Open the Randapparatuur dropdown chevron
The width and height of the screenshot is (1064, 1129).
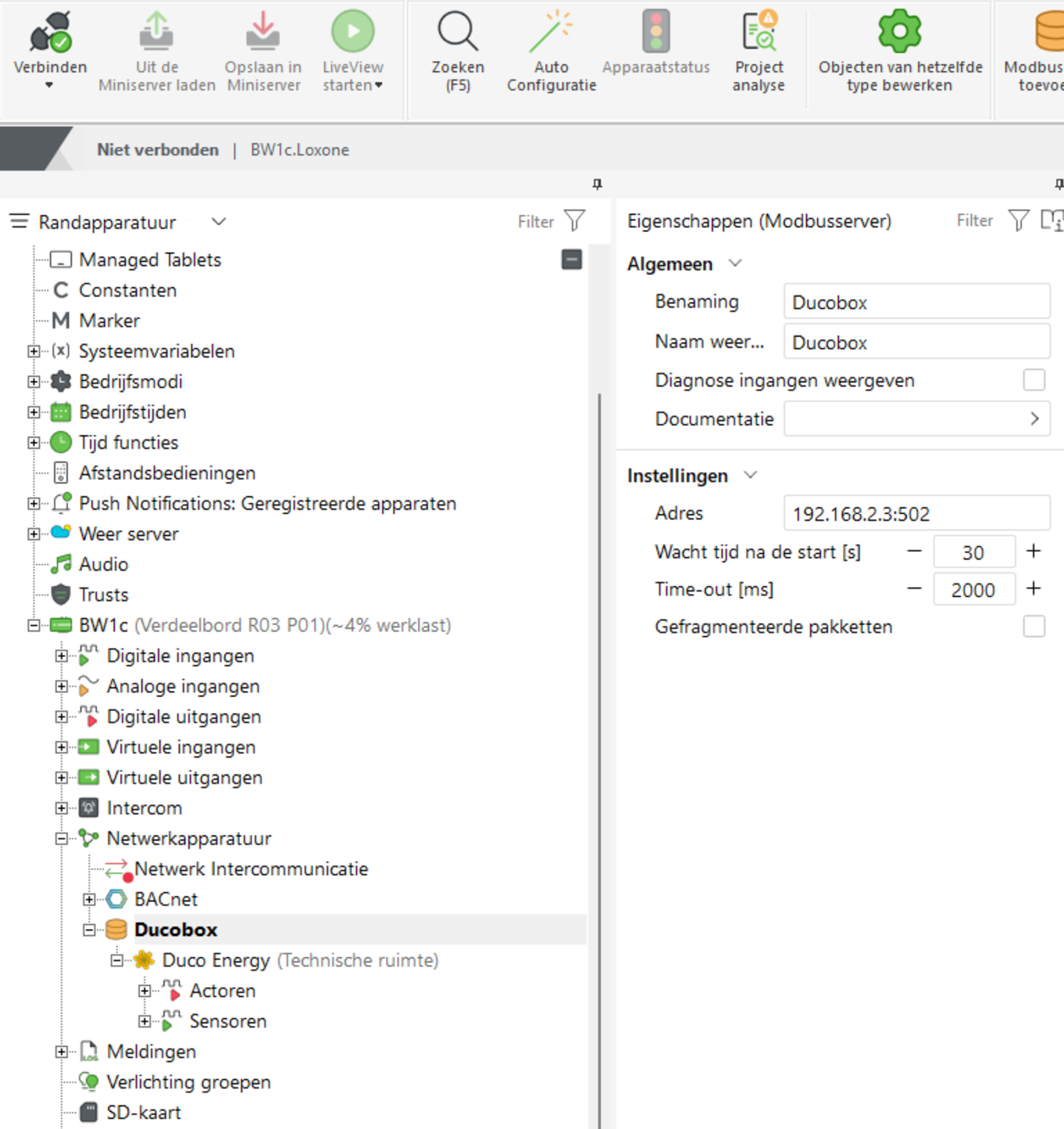tap(219, 222)
